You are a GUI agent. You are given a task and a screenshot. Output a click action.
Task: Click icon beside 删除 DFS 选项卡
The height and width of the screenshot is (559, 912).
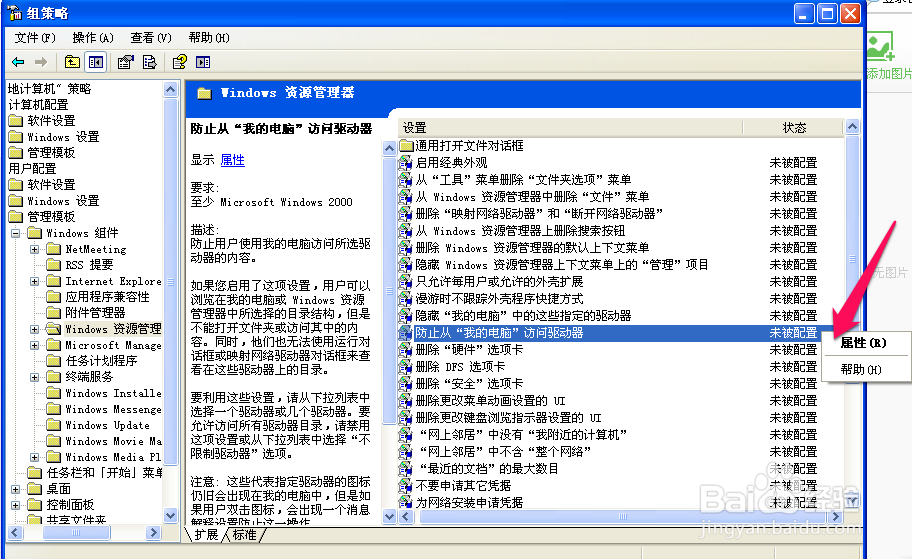[x=405, y=367]
